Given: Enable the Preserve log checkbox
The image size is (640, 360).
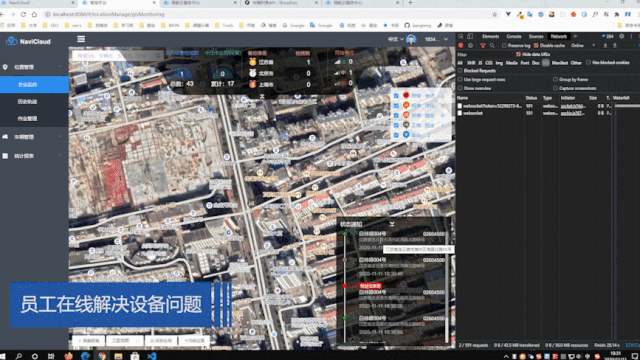Looking at the screenshot, I should [504, 46].
